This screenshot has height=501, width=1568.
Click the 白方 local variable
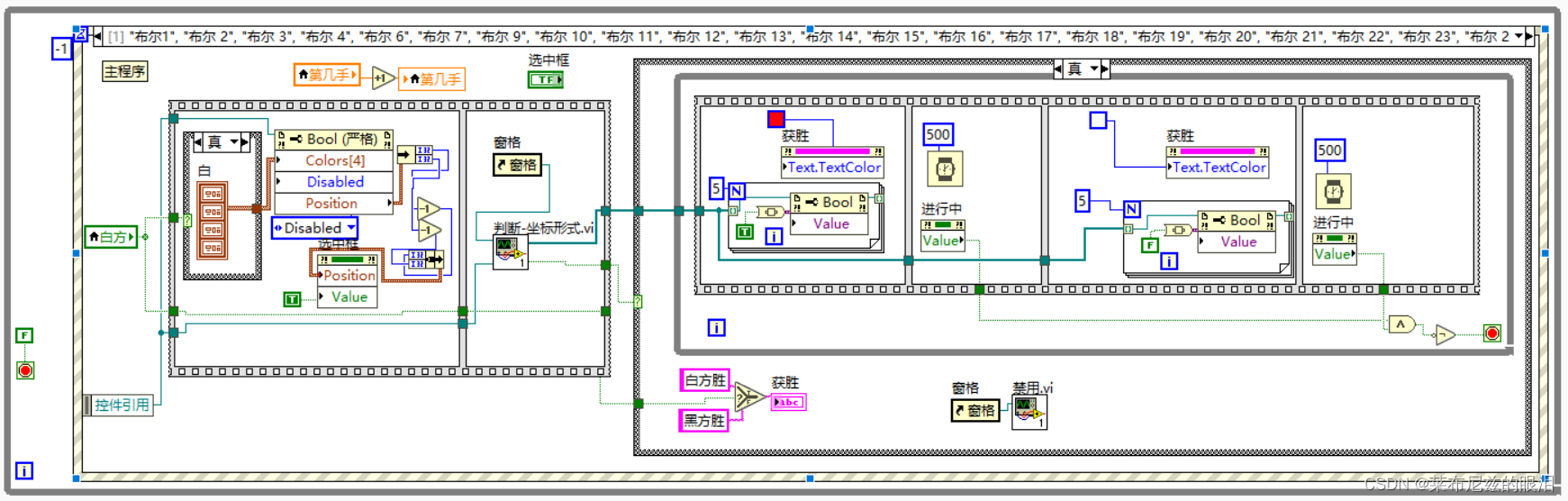(111, 237)
